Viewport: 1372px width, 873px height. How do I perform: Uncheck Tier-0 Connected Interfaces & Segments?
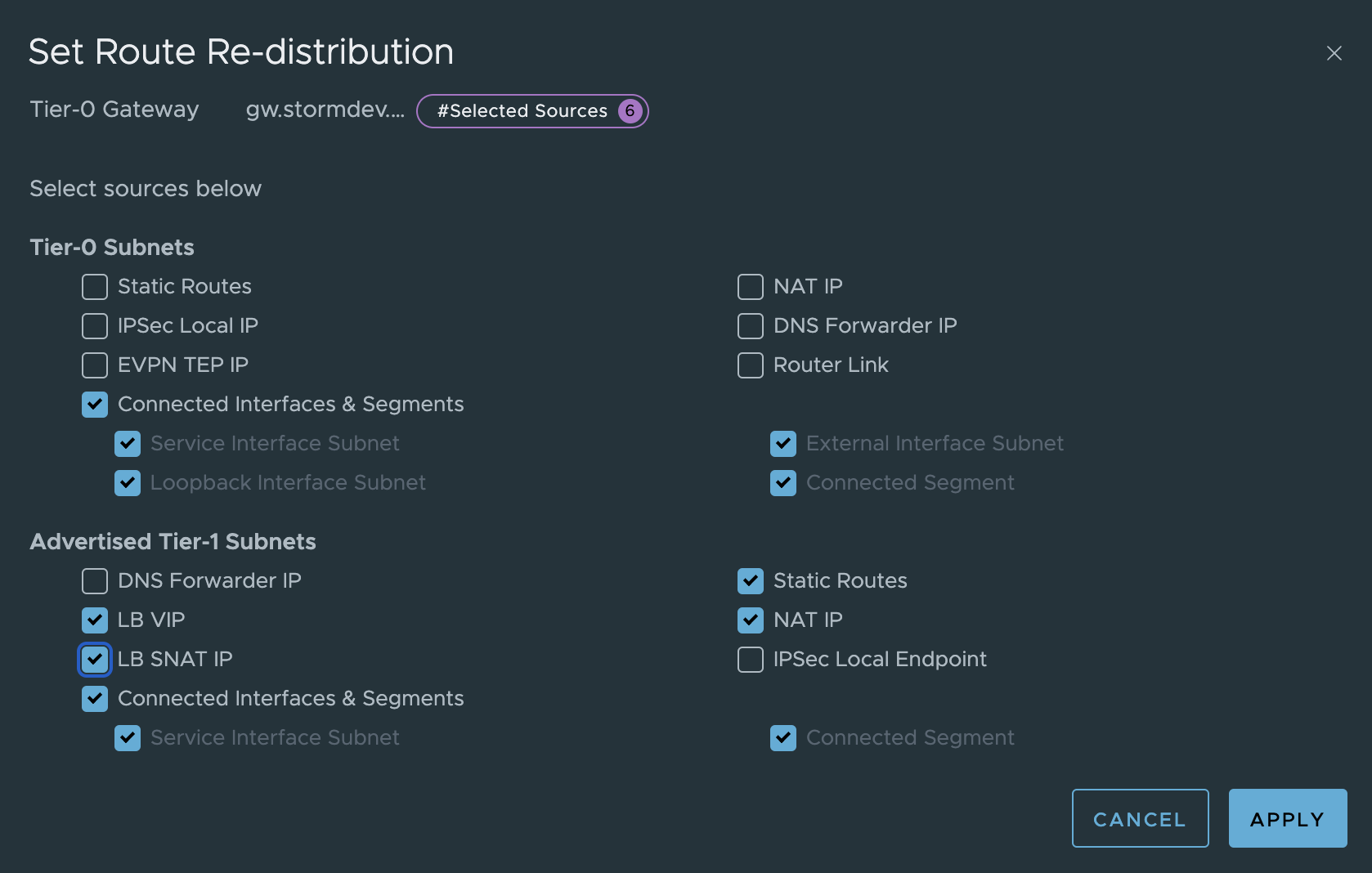[x=95, y=405]
